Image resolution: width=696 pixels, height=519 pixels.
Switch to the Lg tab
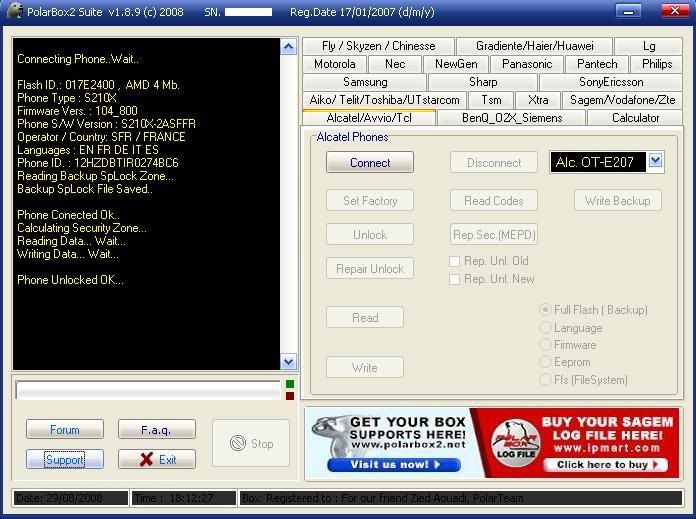pos(649,46)
